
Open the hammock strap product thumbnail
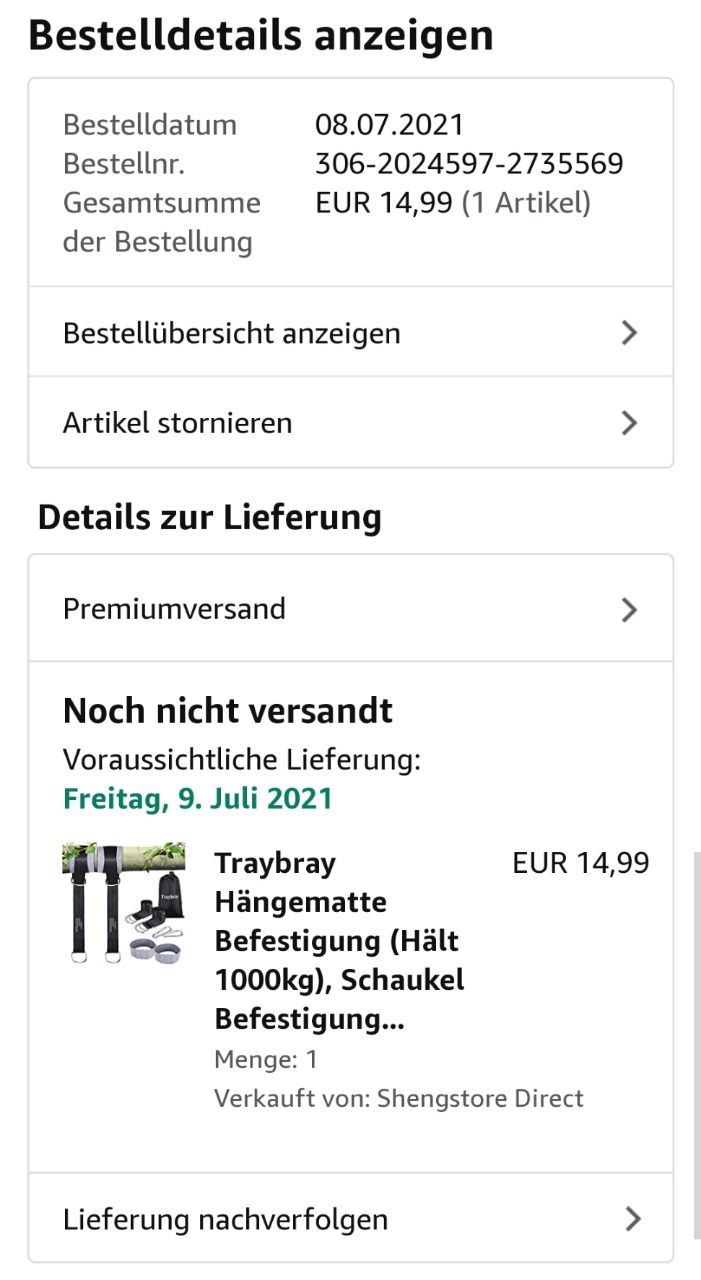tap(123, 905)
